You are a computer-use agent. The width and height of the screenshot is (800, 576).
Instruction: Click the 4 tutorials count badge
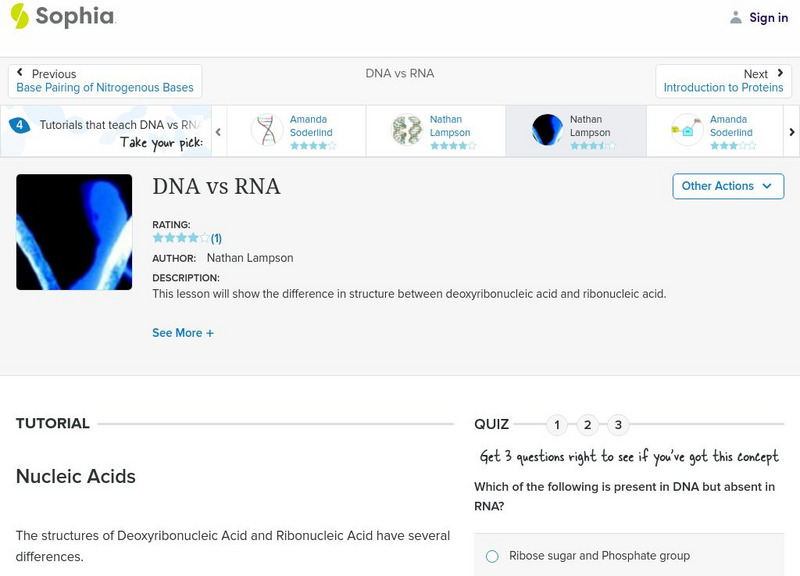point(19,125)
